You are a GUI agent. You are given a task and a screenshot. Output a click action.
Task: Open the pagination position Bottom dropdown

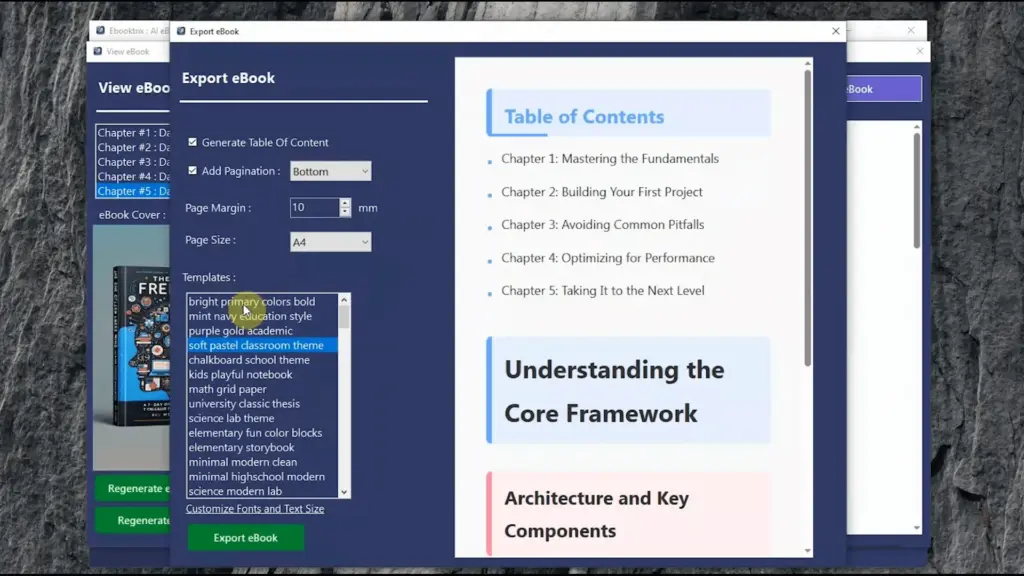tap(330, 172)
